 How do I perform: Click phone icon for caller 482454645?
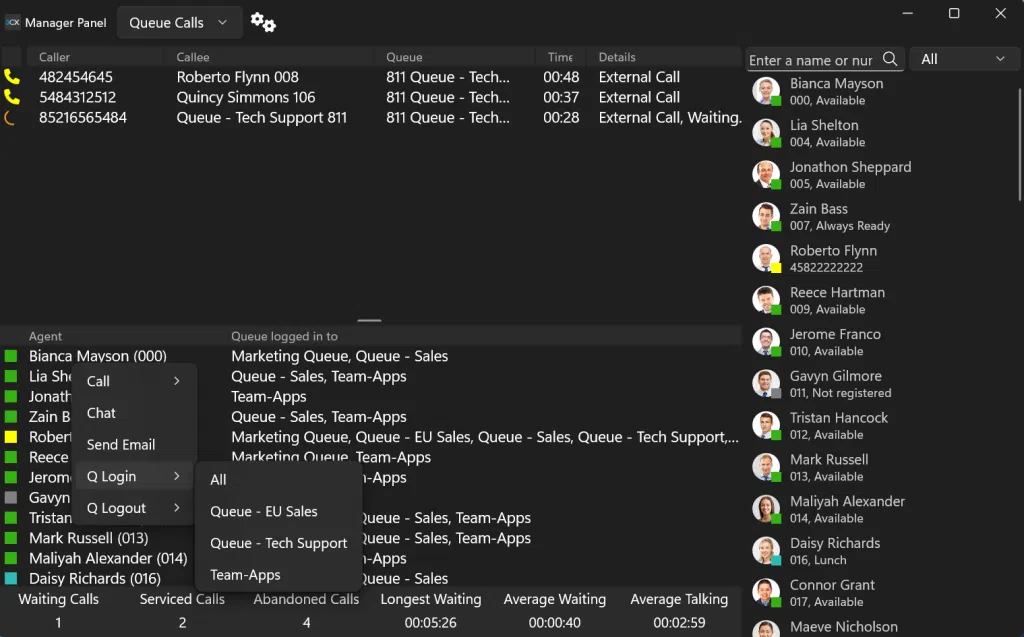click(x=12, y=77)
